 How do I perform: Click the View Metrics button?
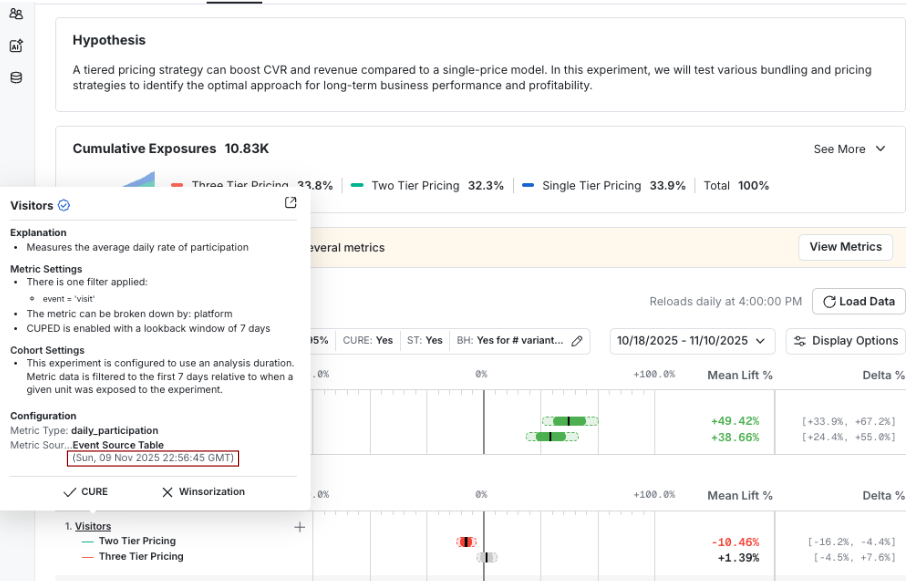pos(846,247)
